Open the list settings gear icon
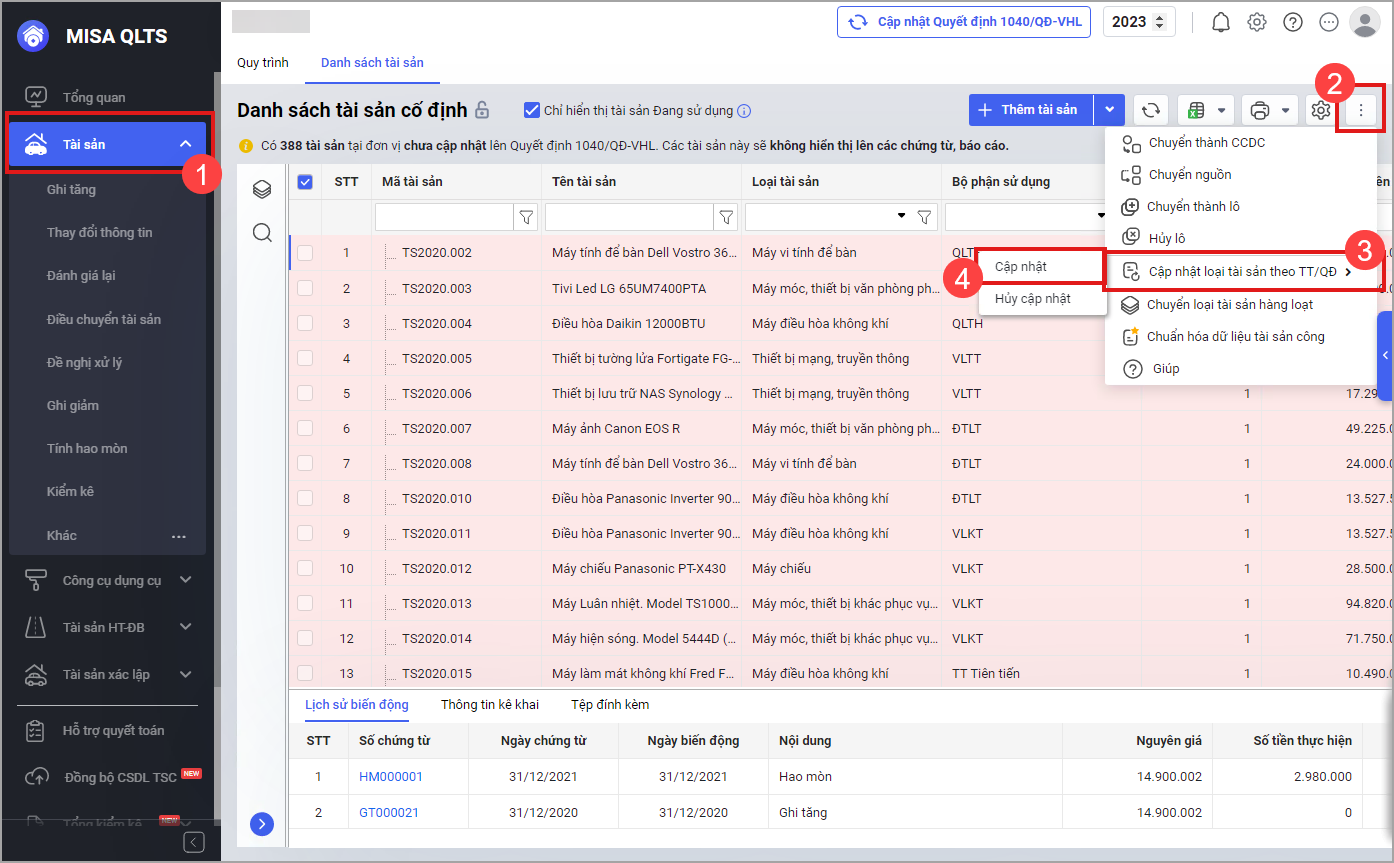Viewport: 1394px width, 863px height. pyautogui.click(x=1320, y=110)
